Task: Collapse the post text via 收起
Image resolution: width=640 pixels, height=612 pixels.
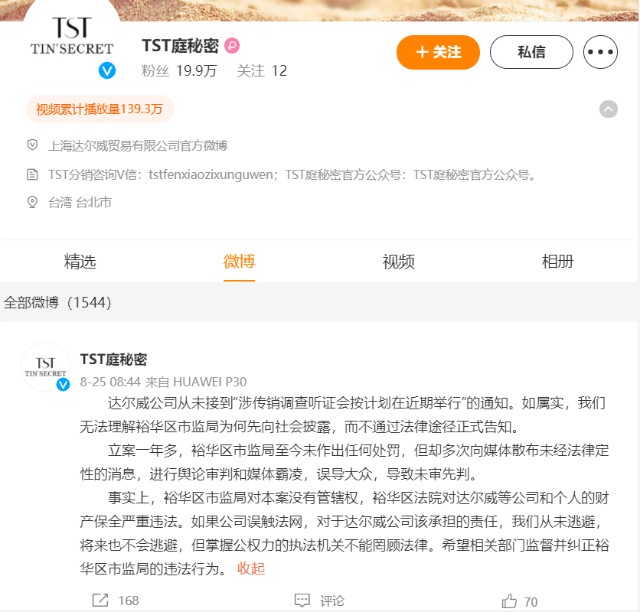Action: tap(251, 568)
